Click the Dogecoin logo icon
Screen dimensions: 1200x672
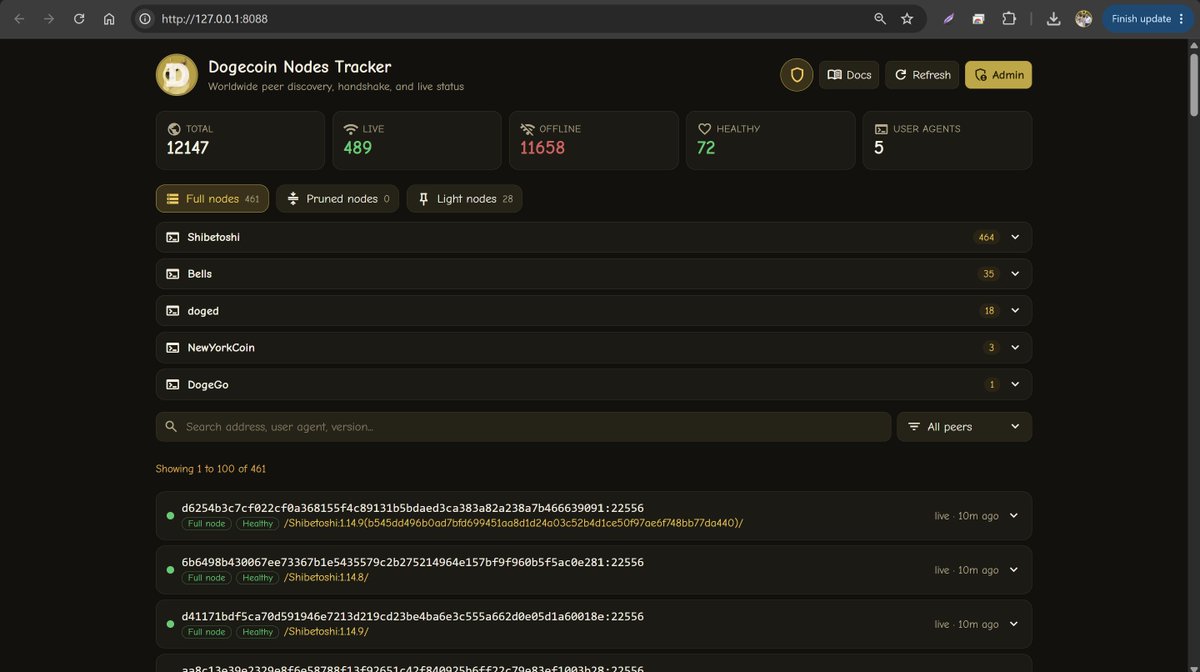pyautogui.click(x=177, y=75)
